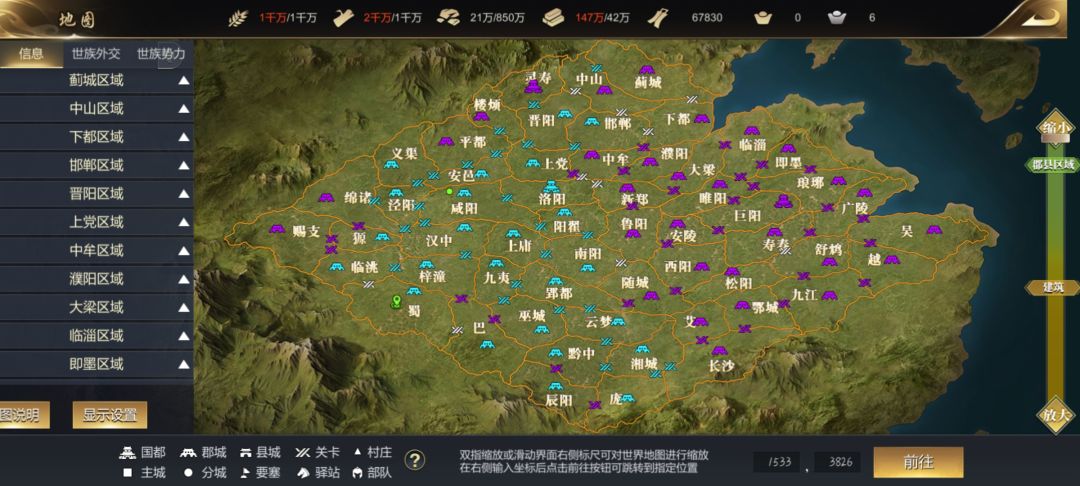1080x486 pixels.
Task: Open the 显示设置 display settings button
Action: pyautogui.click(x=110, y=415)
